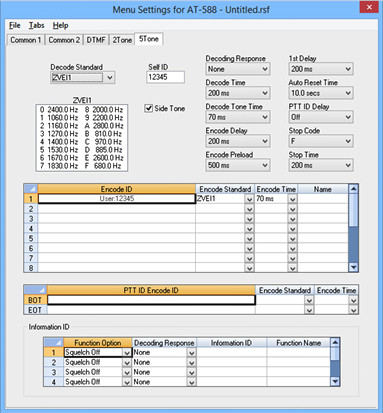383x413 pixels.
Task: Click the Encode ID table select-all corner
Action: tap(31, 189)
